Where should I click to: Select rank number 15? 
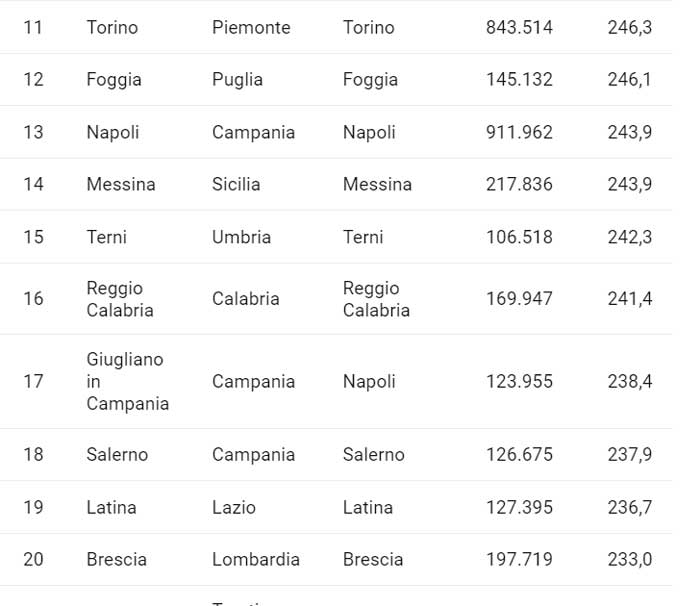tap(33, 237)
